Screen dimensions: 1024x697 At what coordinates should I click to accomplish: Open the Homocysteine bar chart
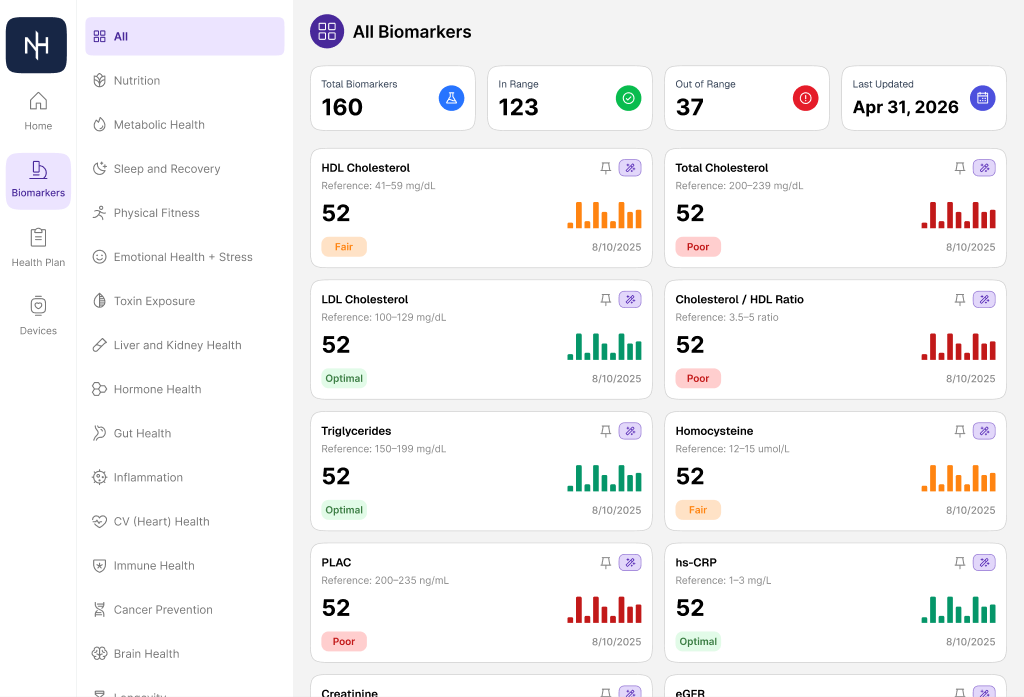click(x=958, y=478)
